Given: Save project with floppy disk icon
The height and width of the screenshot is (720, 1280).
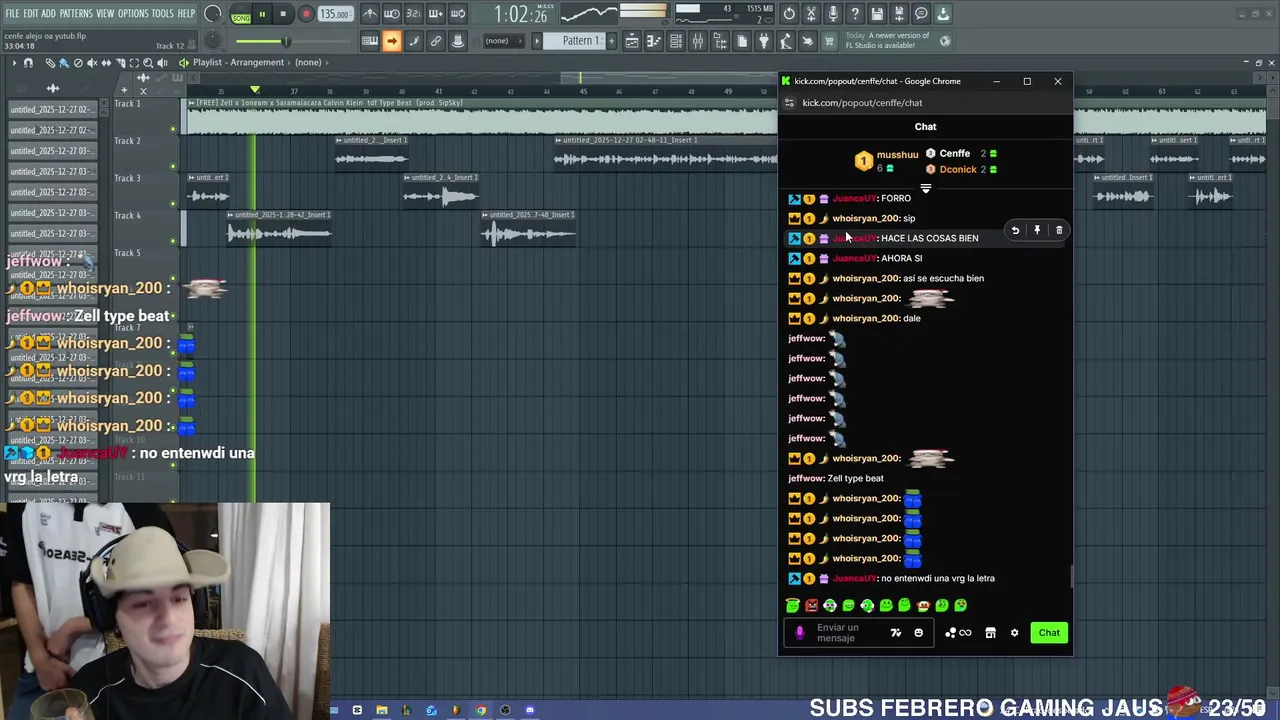Looking at the screenshot, I should [x=877, y=14].
